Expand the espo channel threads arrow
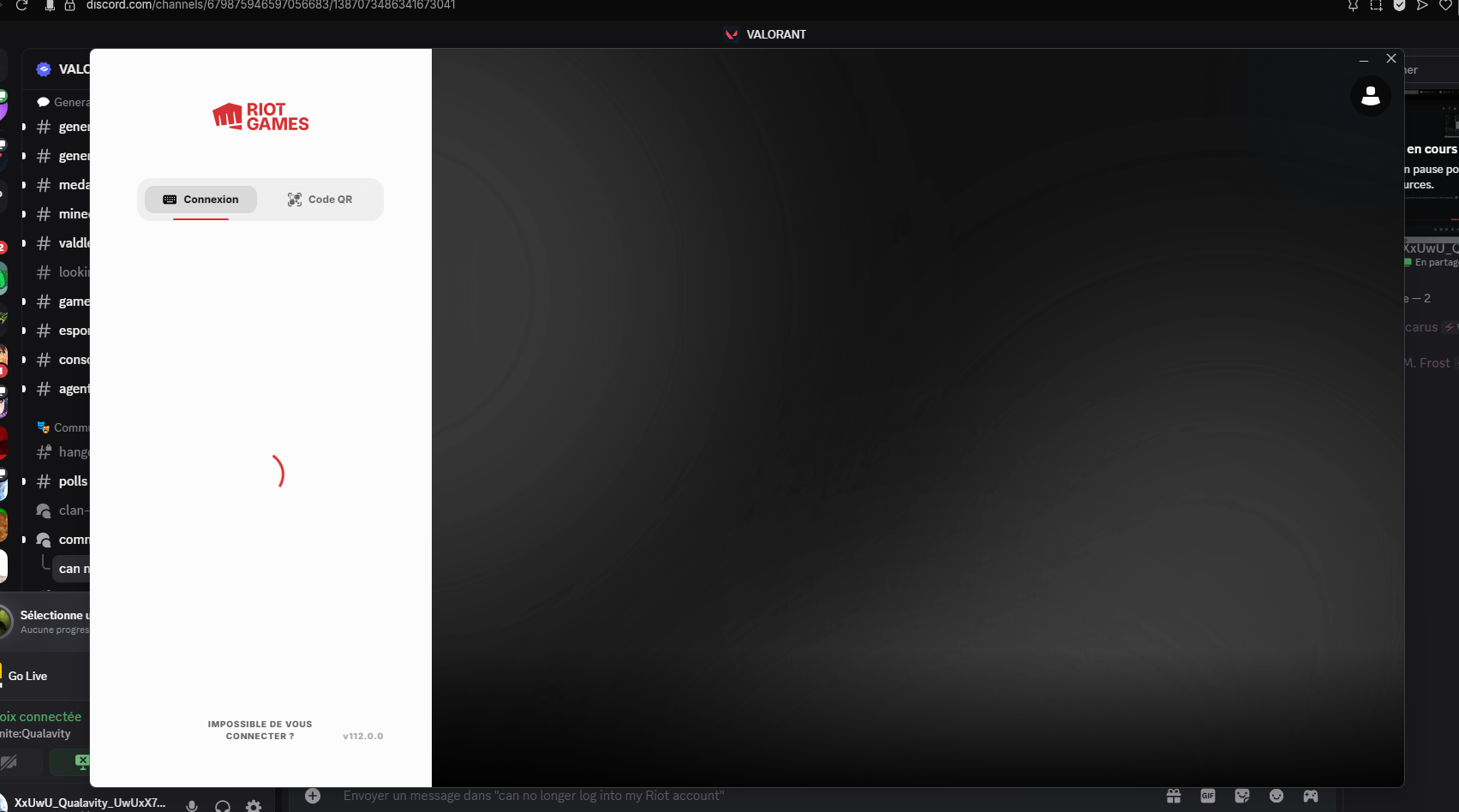The width and height of the screenshot is (1459, 812). tap(24, 331)
